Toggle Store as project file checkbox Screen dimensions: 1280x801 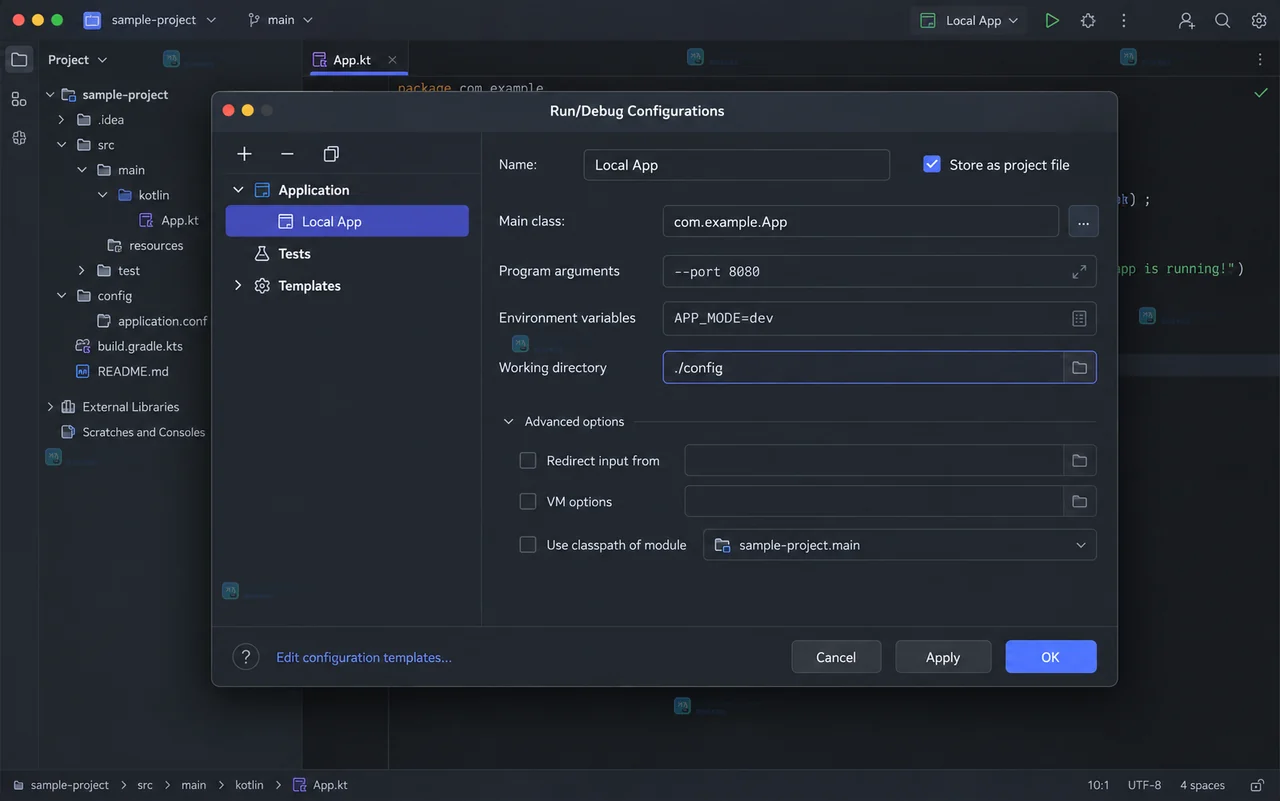click(932, 164)
